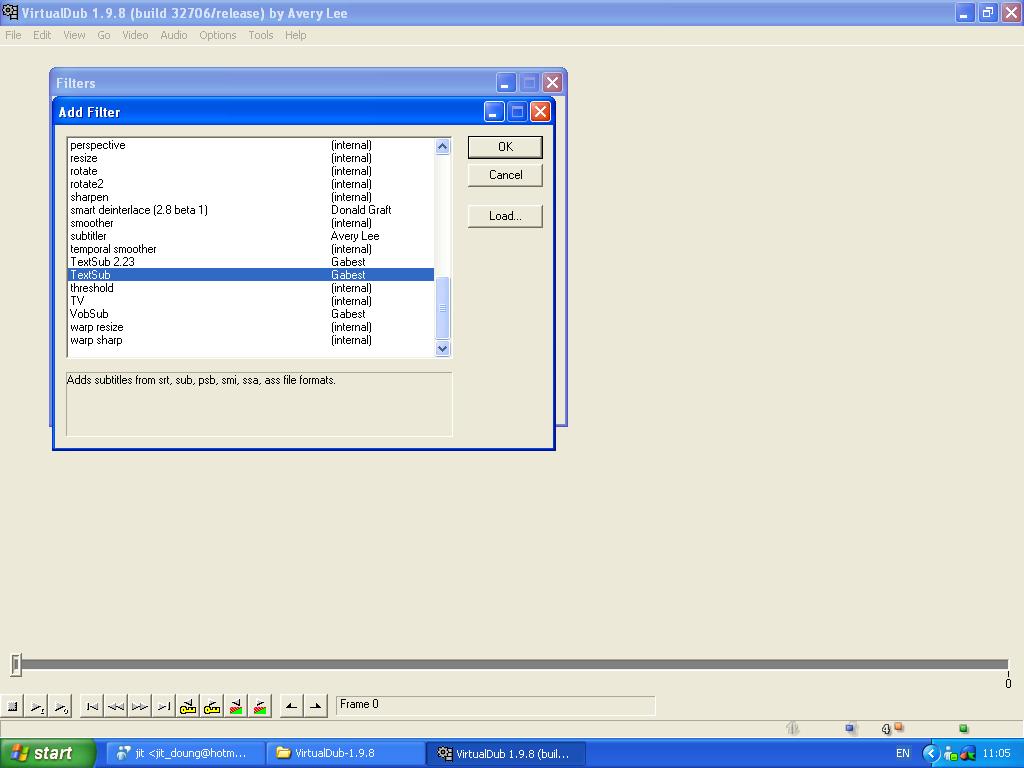Click the mark-in selection start icon
The width and height of the screenshot is (1024, 768).
[291, 706]
